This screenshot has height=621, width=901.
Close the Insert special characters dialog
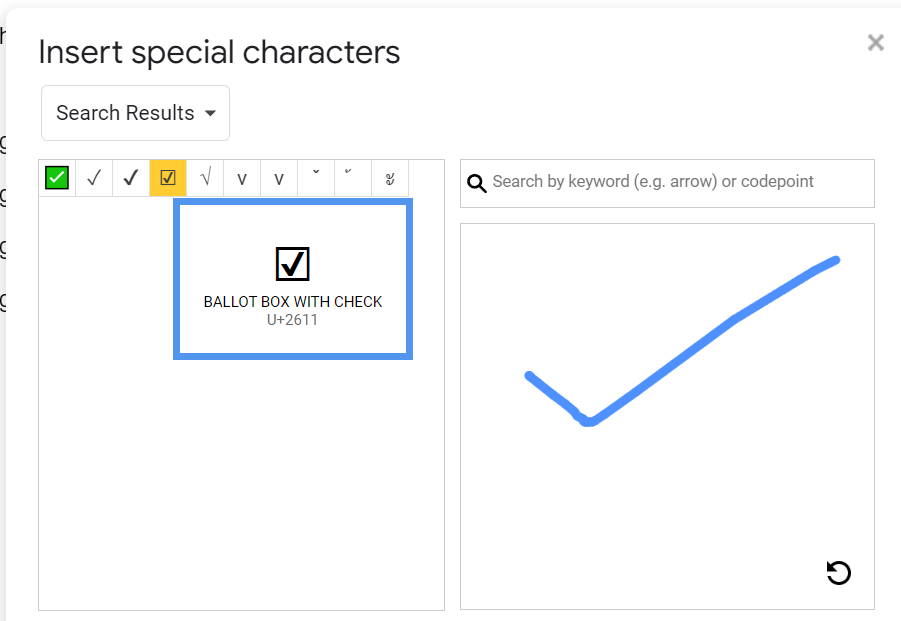click(876, 42)
